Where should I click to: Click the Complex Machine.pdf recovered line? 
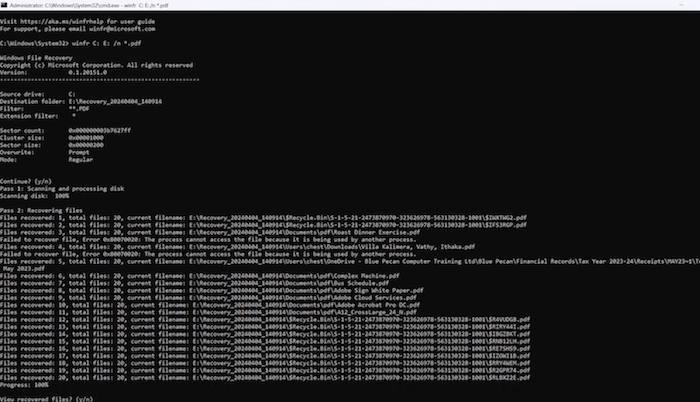pyautogui.click(x=200, y=274)
